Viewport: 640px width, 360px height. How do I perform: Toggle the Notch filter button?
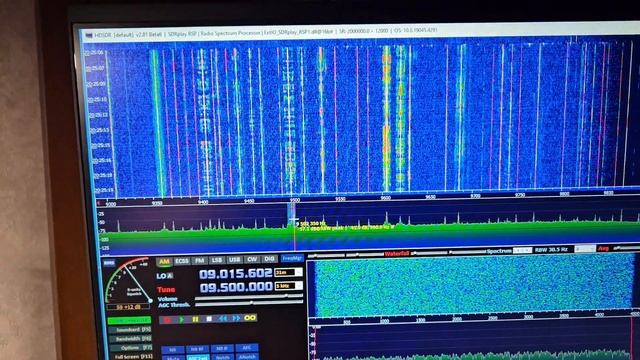[x=223, y=357]
